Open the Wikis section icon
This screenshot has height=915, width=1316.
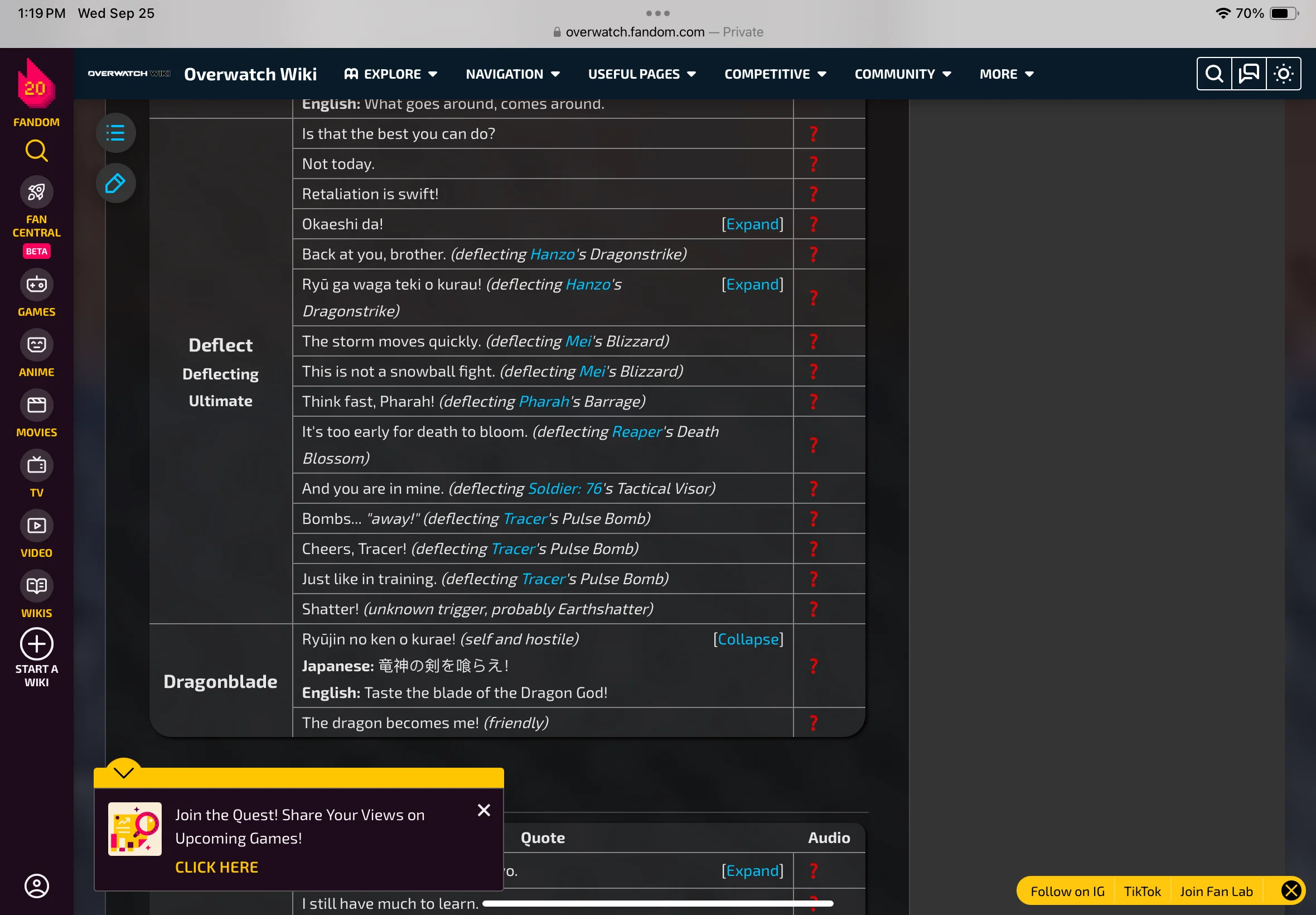36,585
